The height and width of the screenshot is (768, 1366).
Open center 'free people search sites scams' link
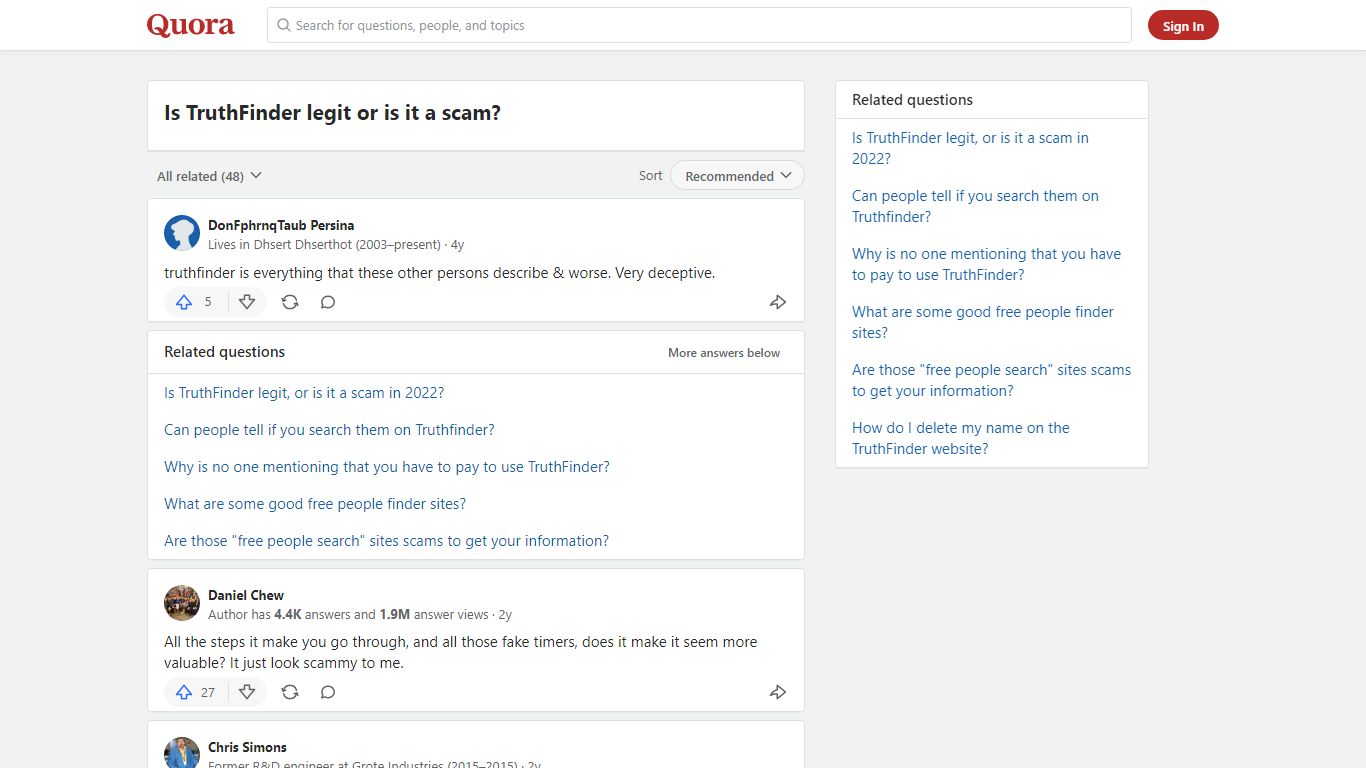[x=386, y=541]
